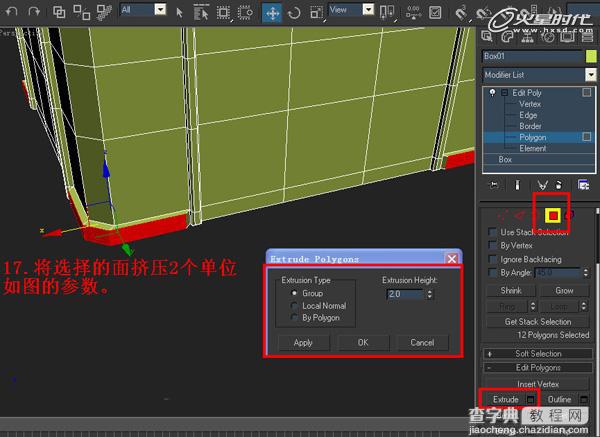Open the Extrude settings box
600x437 pixels.
[x=531, y=399]
